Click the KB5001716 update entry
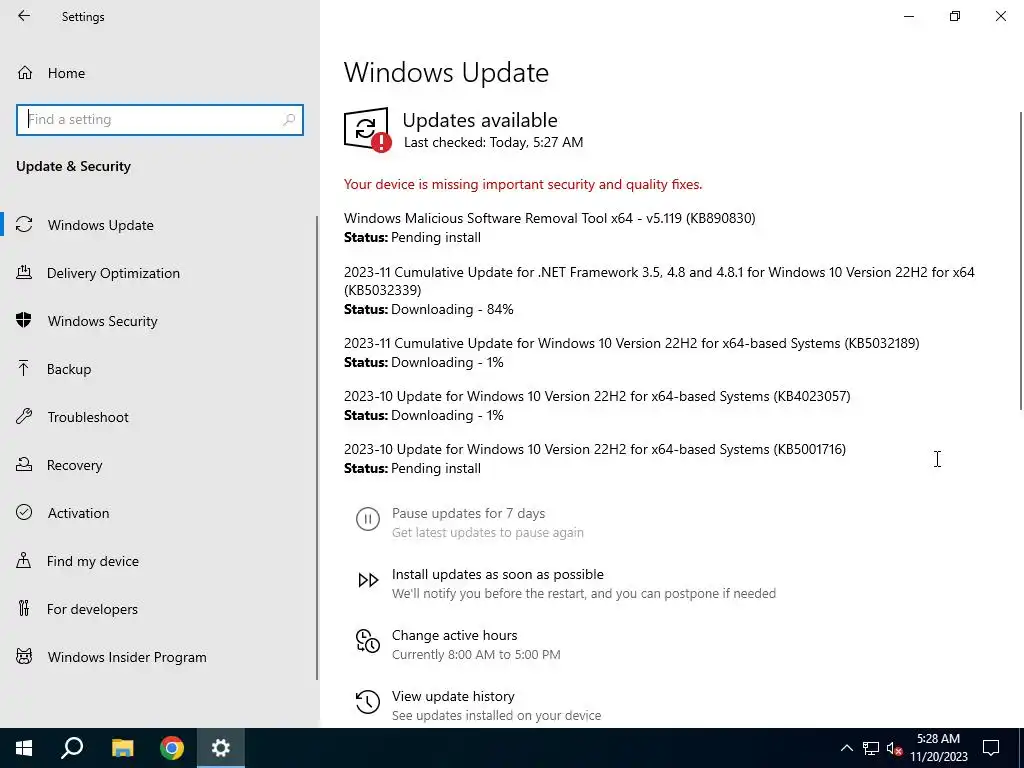Image resolution: width=1024 pixels, height=768 pixels. tap(595, 458)
